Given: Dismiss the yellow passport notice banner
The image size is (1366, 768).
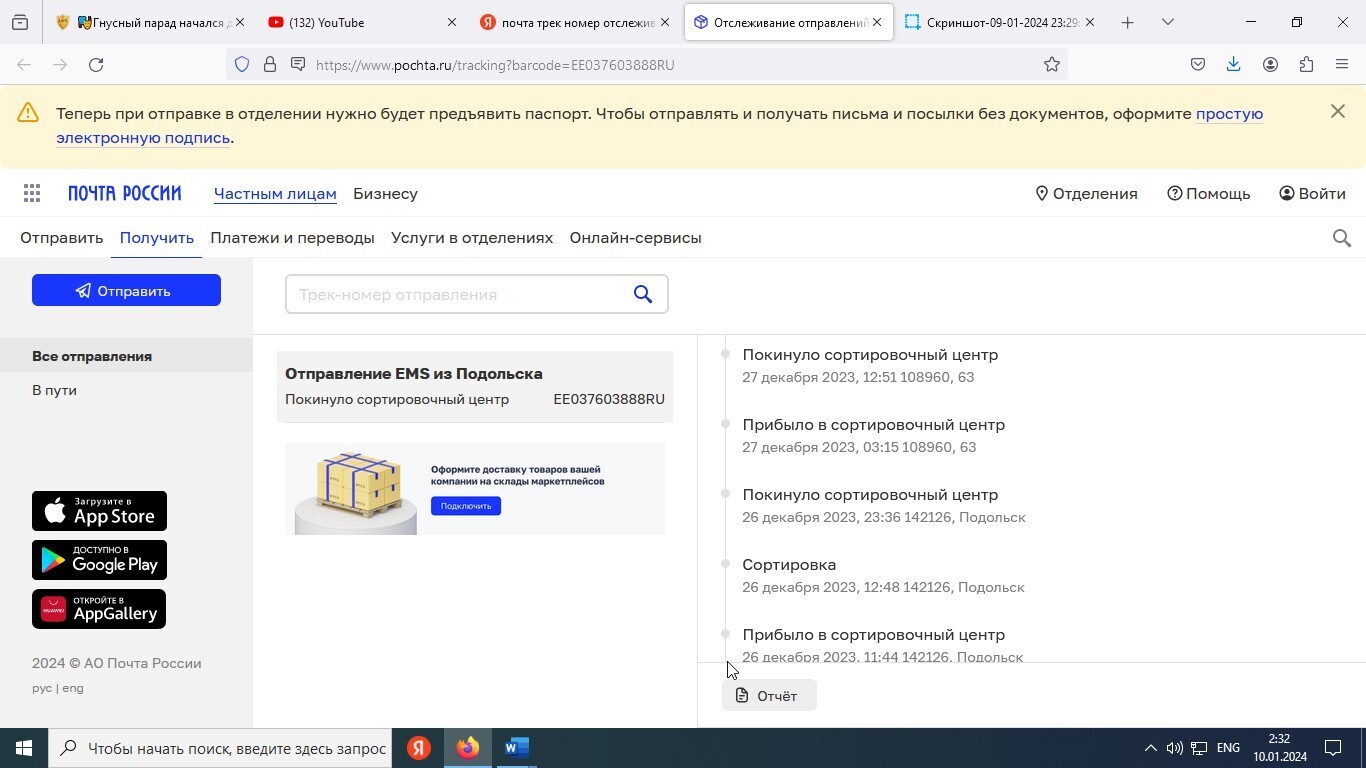Looking at the screenshot, I should tap(1337, 112).
